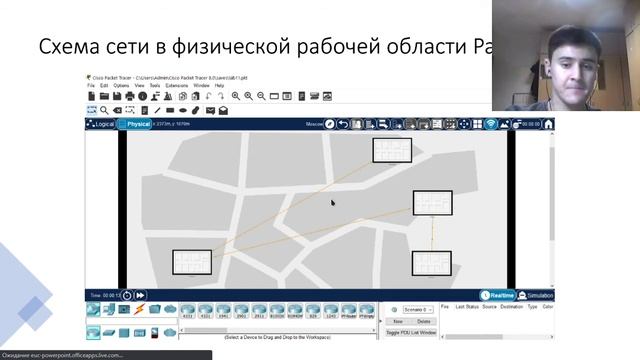Select the End Devices category icon
Image resolution: width=640 pixels, height=360 pixels.
click(x=109, y=309)
